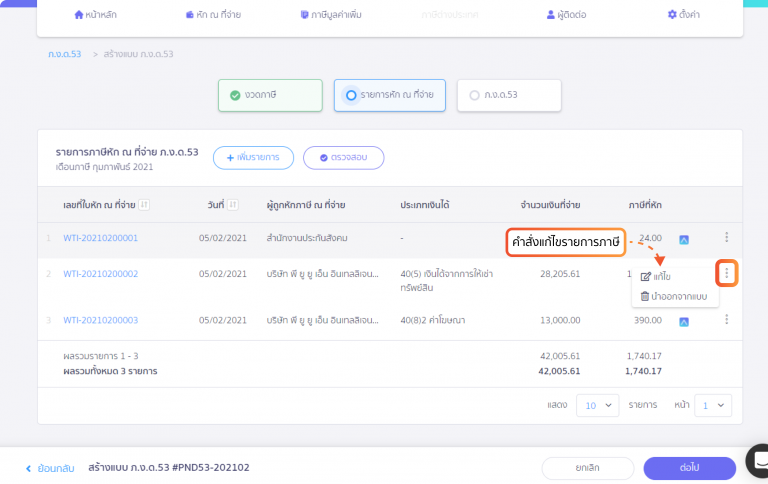Viewport: 768px width, 484px height.
Task: Click ย้อนกลับ to go back
Action: [x=50, y=468]
